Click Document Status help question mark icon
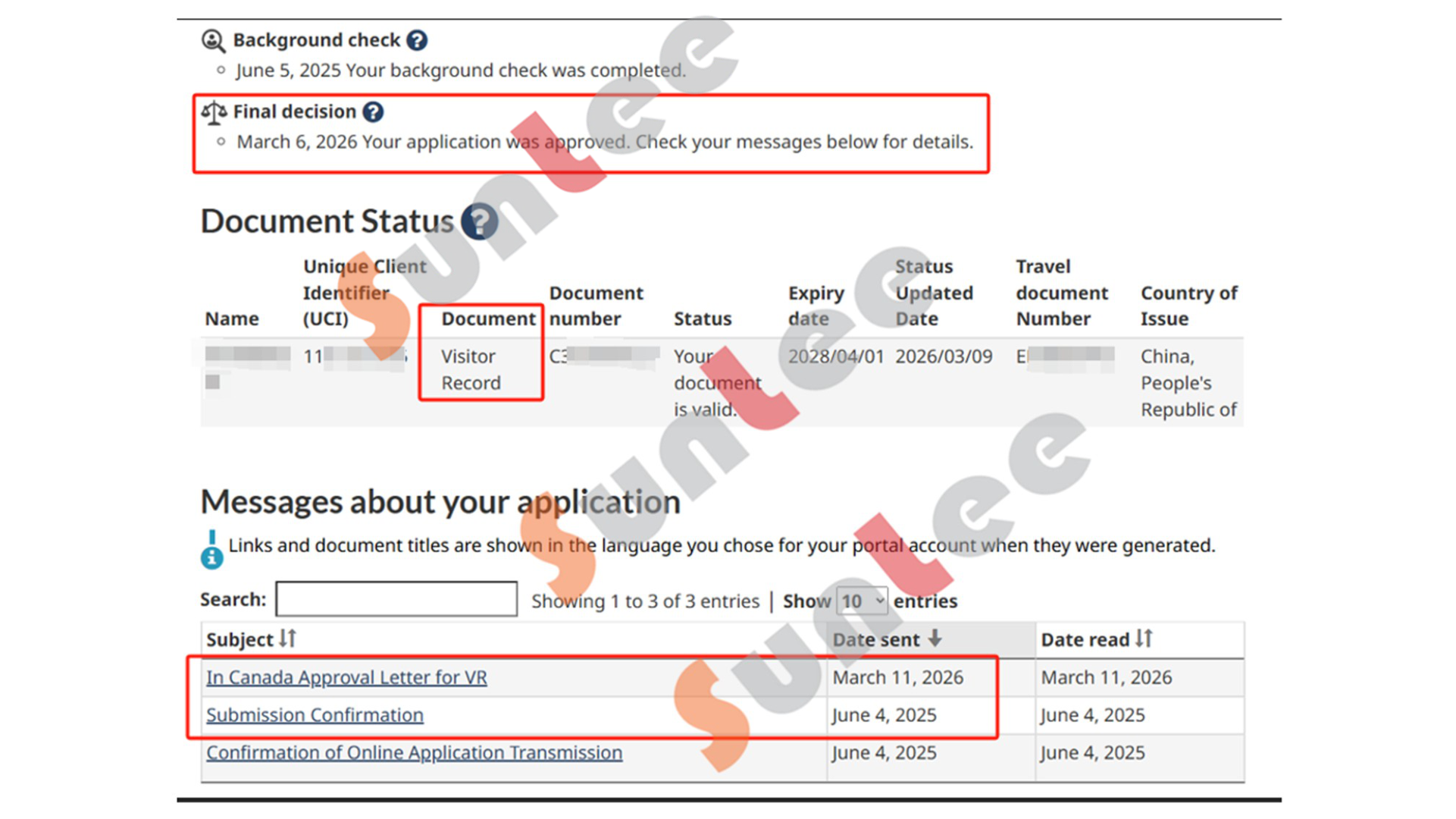The height and width of the screenshot is (819, 1456). [479, 221]
